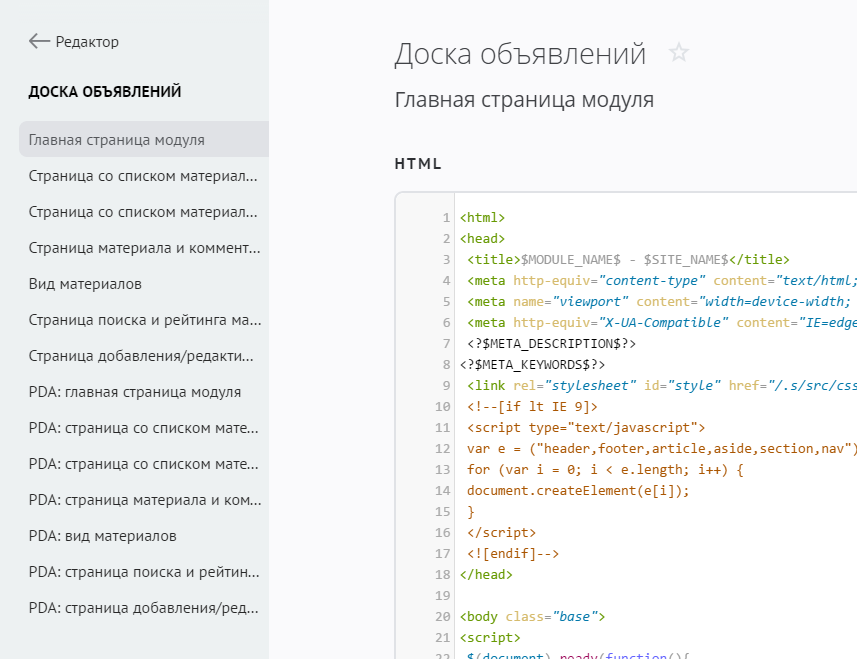Click line number 20 in code gutter

443,617
